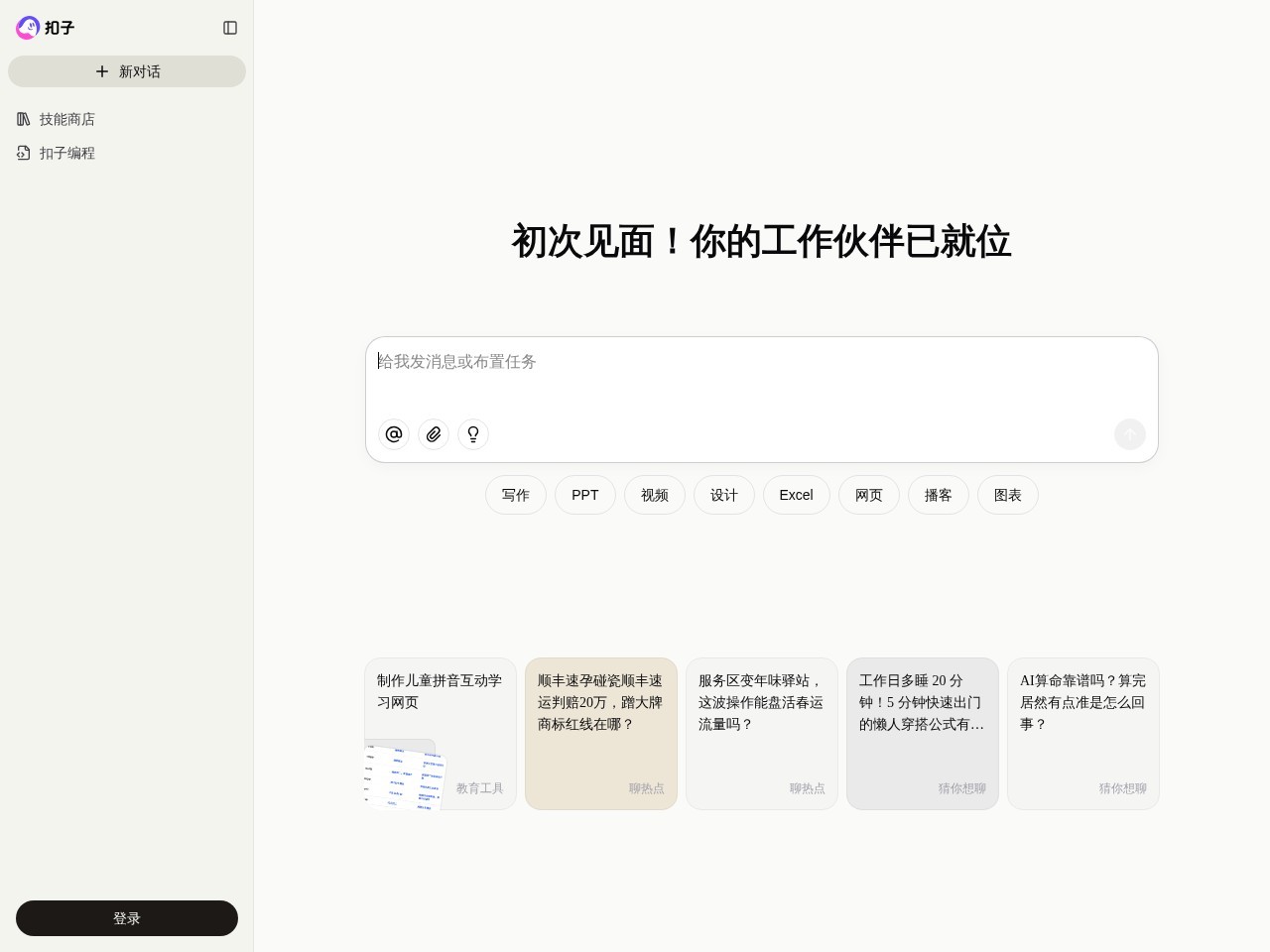Click the Coze logo icon

pyautogui.click(x=28, y=28)
